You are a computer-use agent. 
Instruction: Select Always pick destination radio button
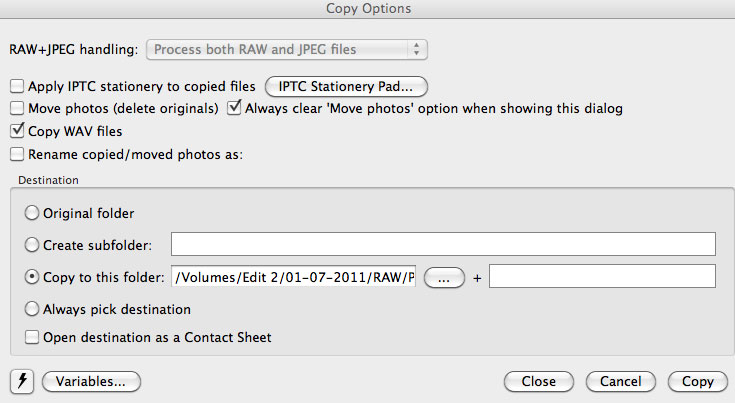pos(31,309)
